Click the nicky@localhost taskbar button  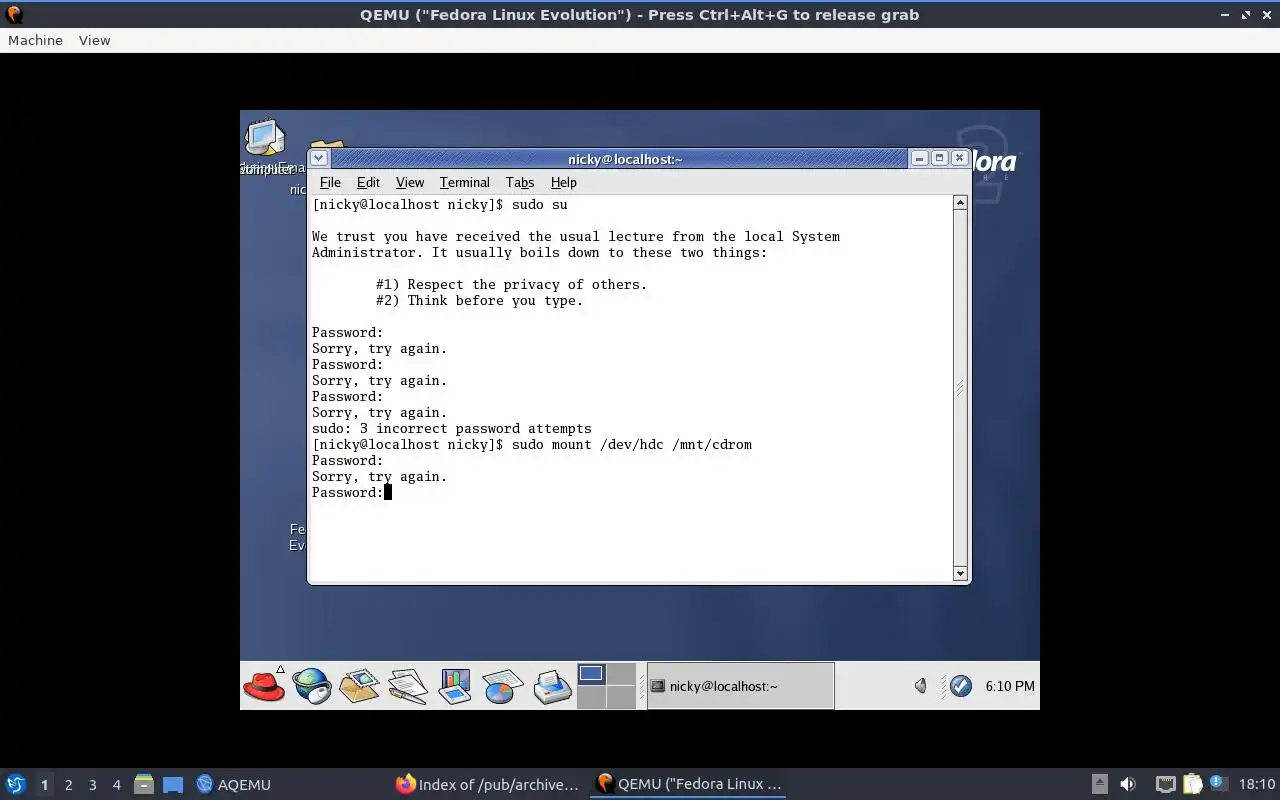tap(740, 686)
